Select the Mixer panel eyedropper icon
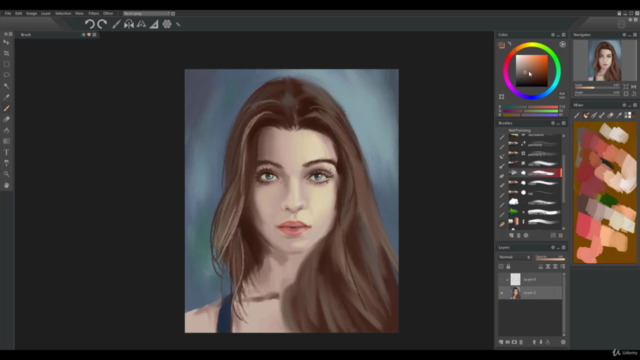Image resolution: width=640 pixels, height=360 pixels. click(619, 116)
